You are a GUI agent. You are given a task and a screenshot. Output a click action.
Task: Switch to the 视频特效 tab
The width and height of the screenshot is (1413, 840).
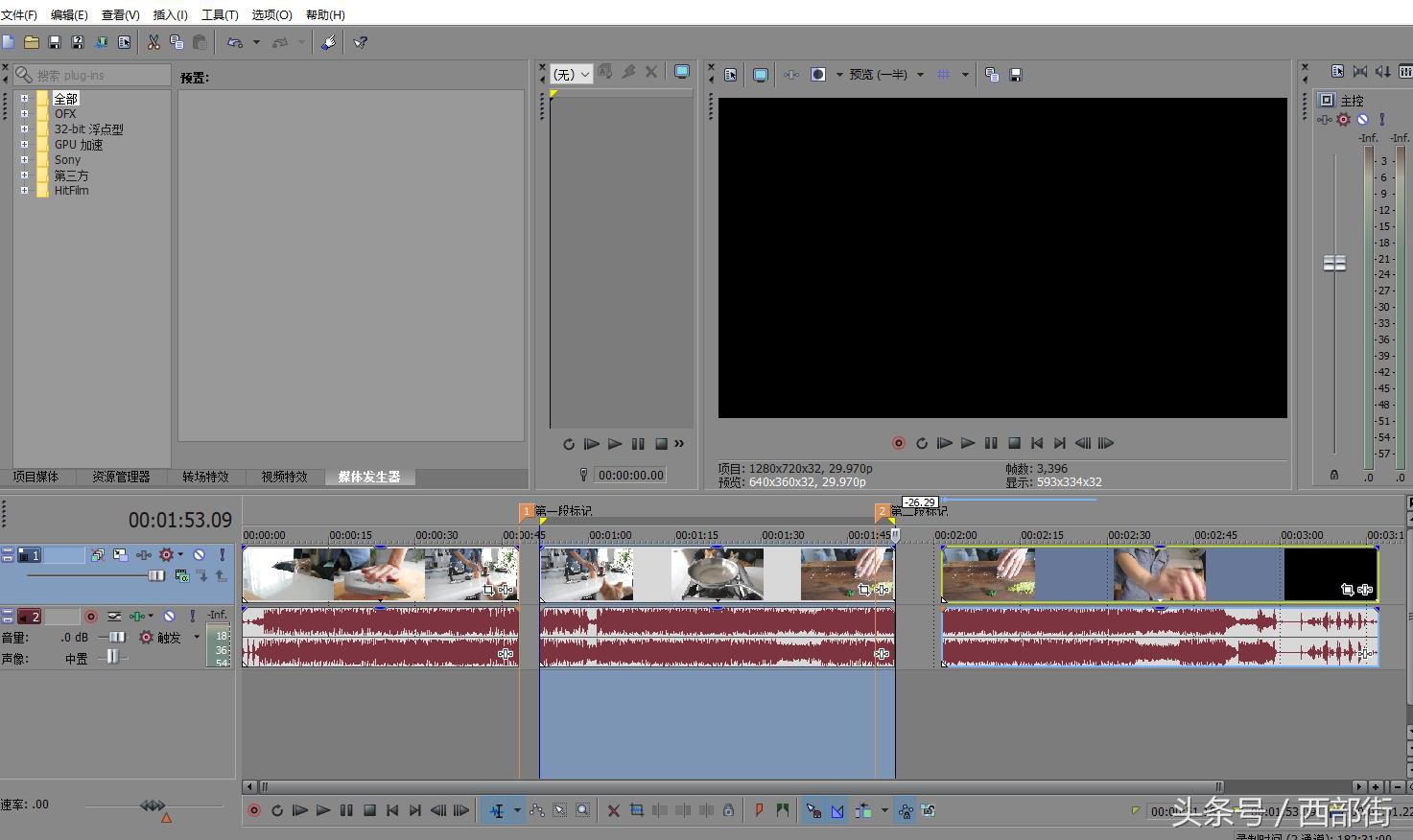pyautogui.click(x=285, y=477)
